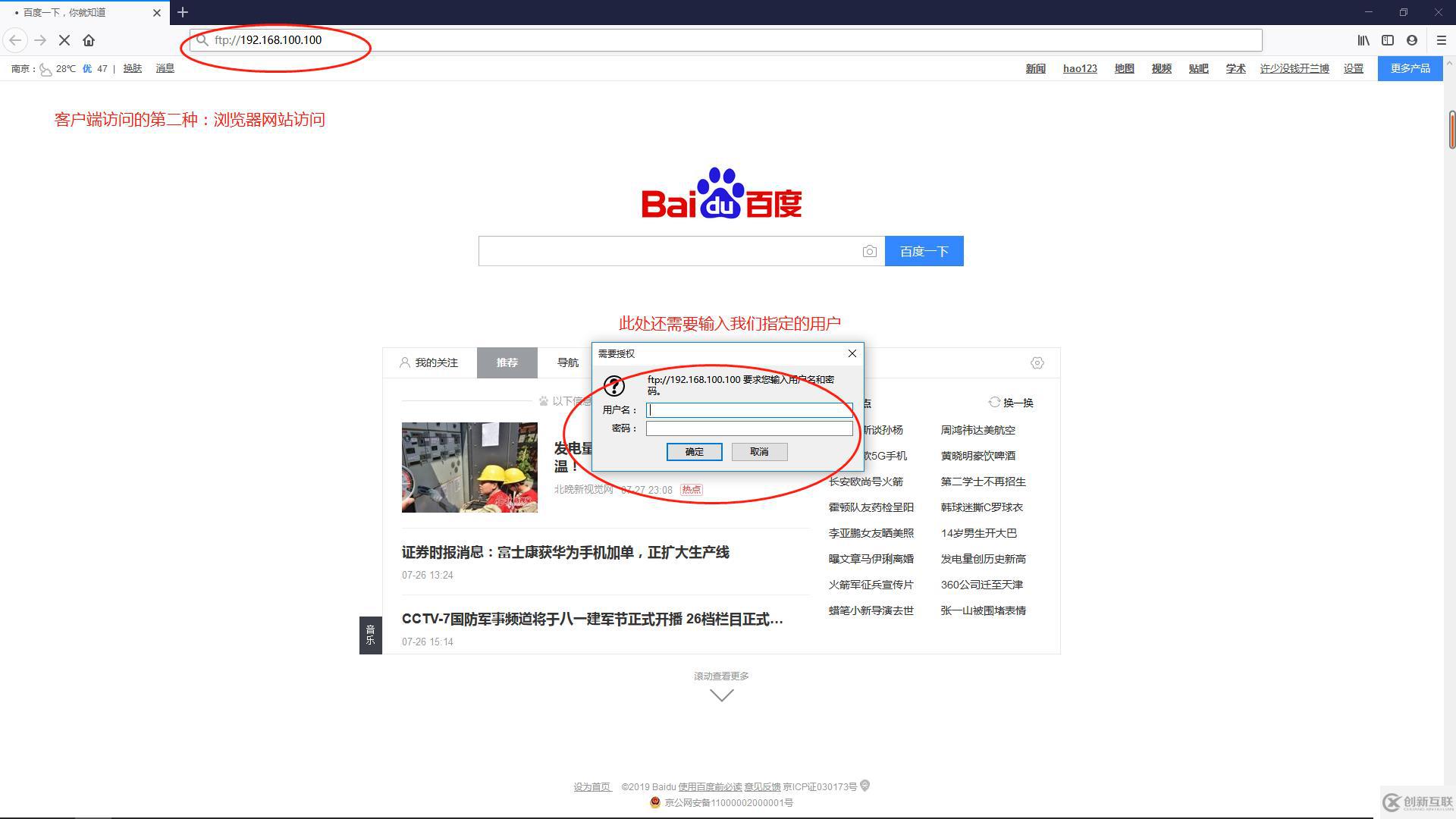The image size is (1456, 819).
Task: Click hot topic 张一山被围堵表情
Action: point(983,610)
